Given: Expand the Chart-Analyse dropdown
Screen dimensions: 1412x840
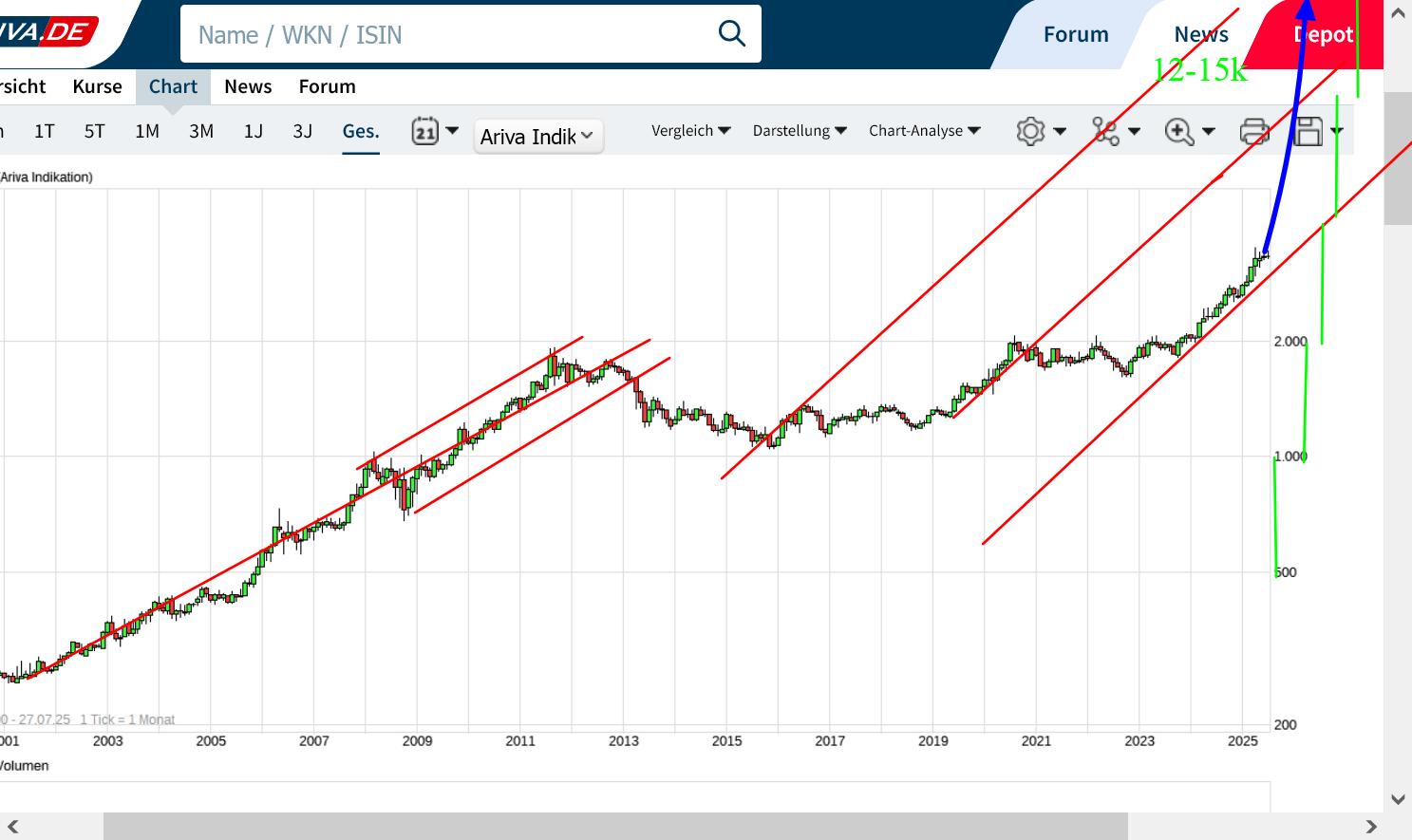Looking at the screenshot, I should [925, 131].
